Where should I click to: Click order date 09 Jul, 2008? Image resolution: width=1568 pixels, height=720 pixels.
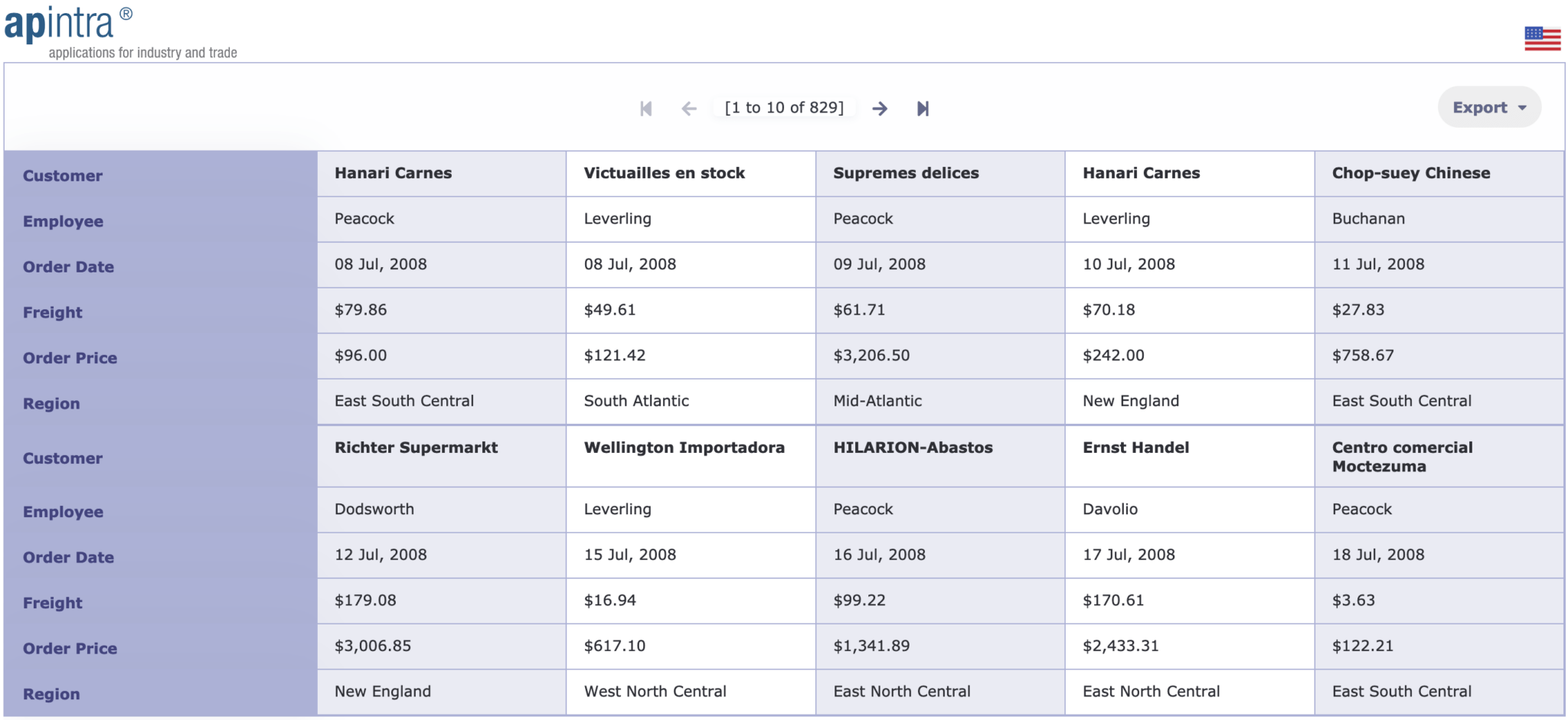(879, 265)
